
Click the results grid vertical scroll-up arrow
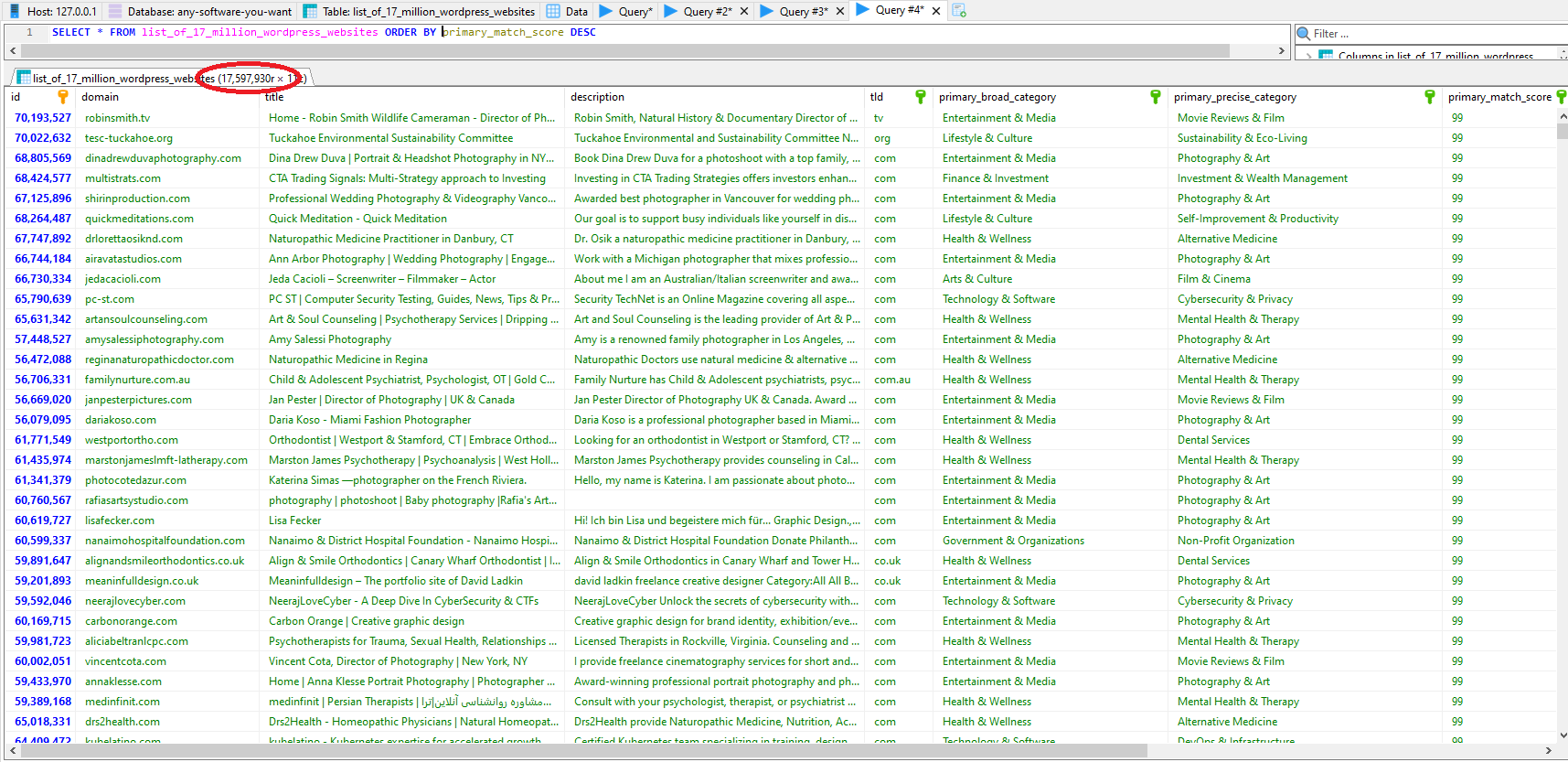pos(1562,118)
